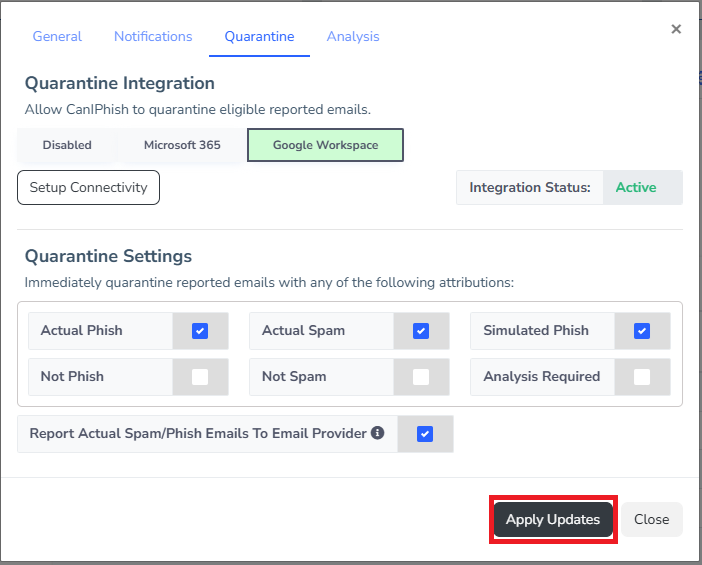Choose Microsoft 365 integration

click(x=182, y=145)
